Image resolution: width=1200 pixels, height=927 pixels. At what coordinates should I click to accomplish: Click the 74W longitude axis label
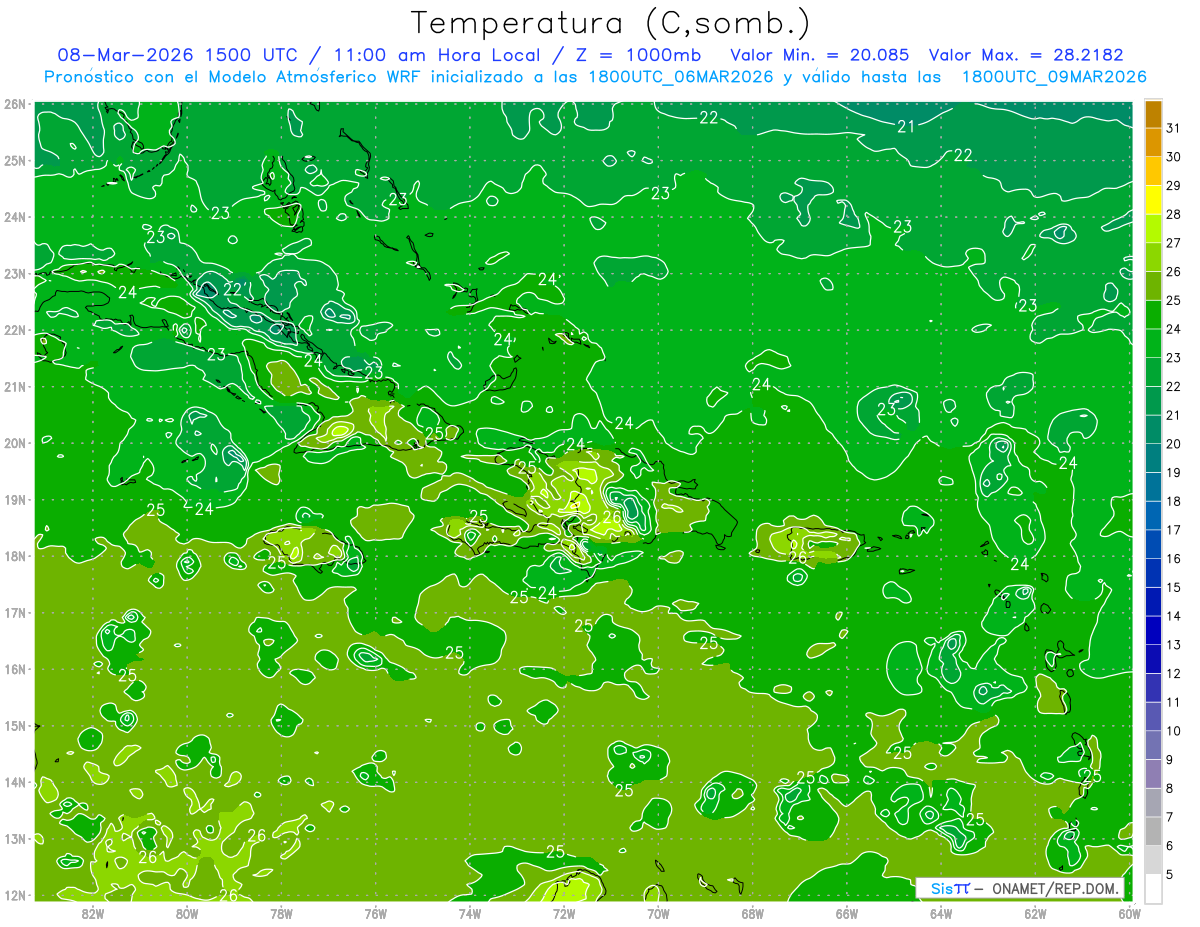[x=469, y=913]
